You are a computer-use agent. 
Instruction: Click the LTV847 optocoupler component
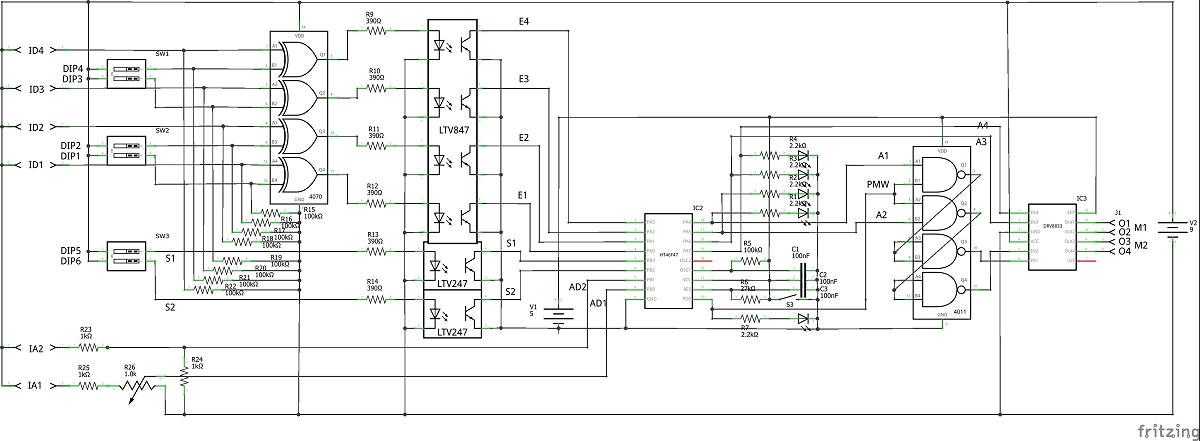(453, 130)
